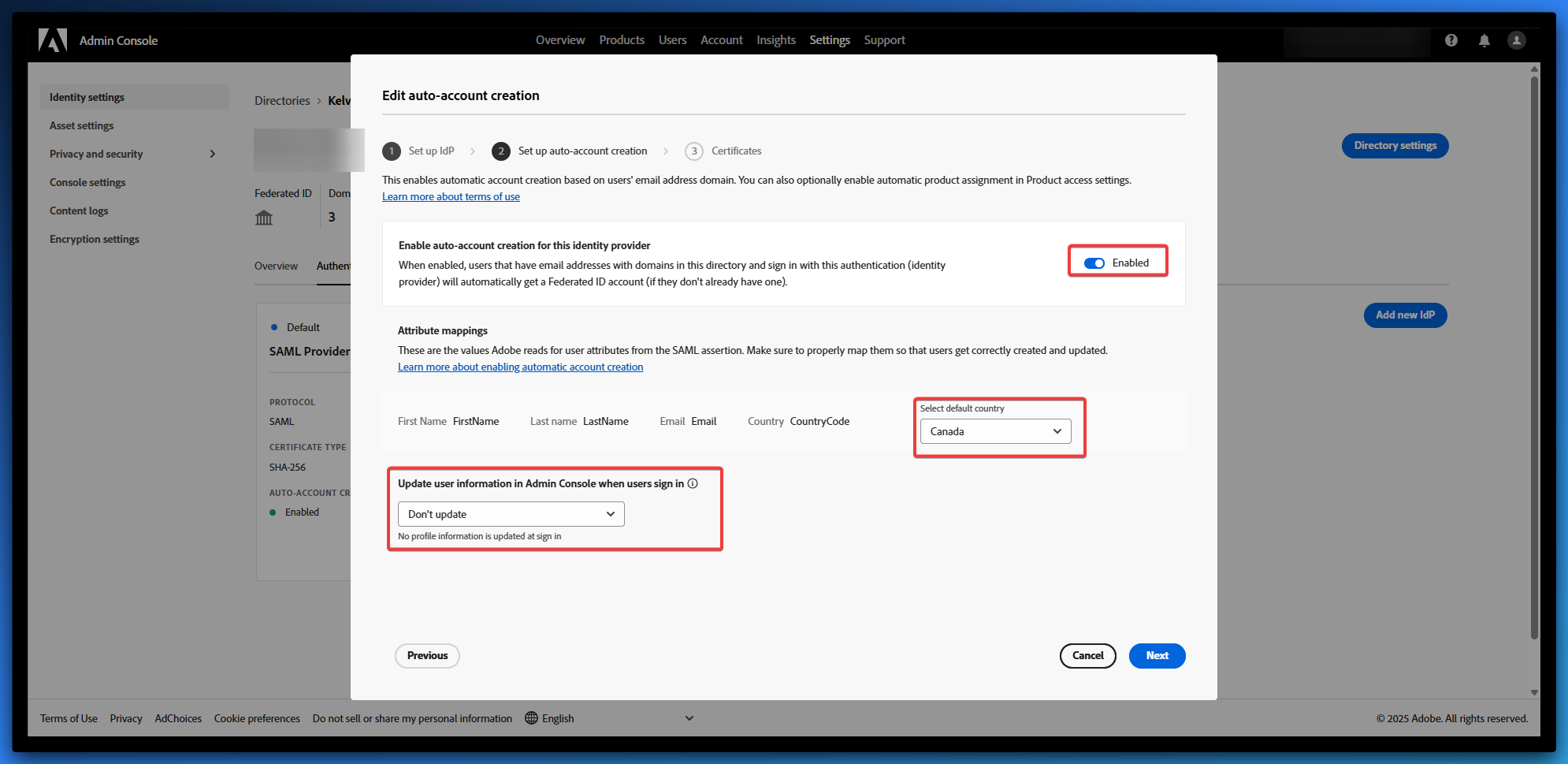
Task: Open the notifications bell icon
Action: tap(1484, 40)
